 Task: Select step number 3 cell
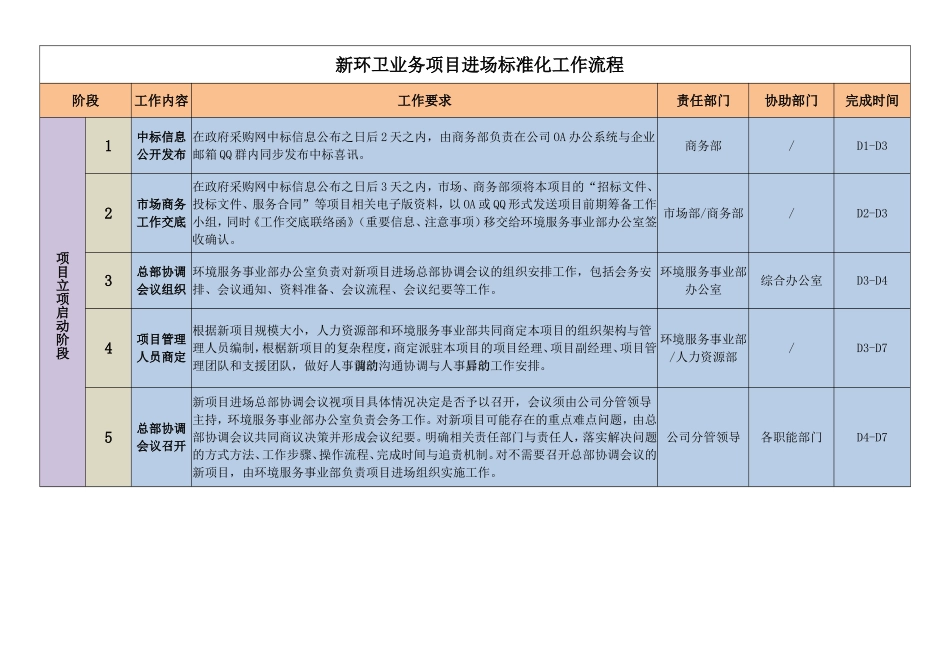click(x=108, y=281)
